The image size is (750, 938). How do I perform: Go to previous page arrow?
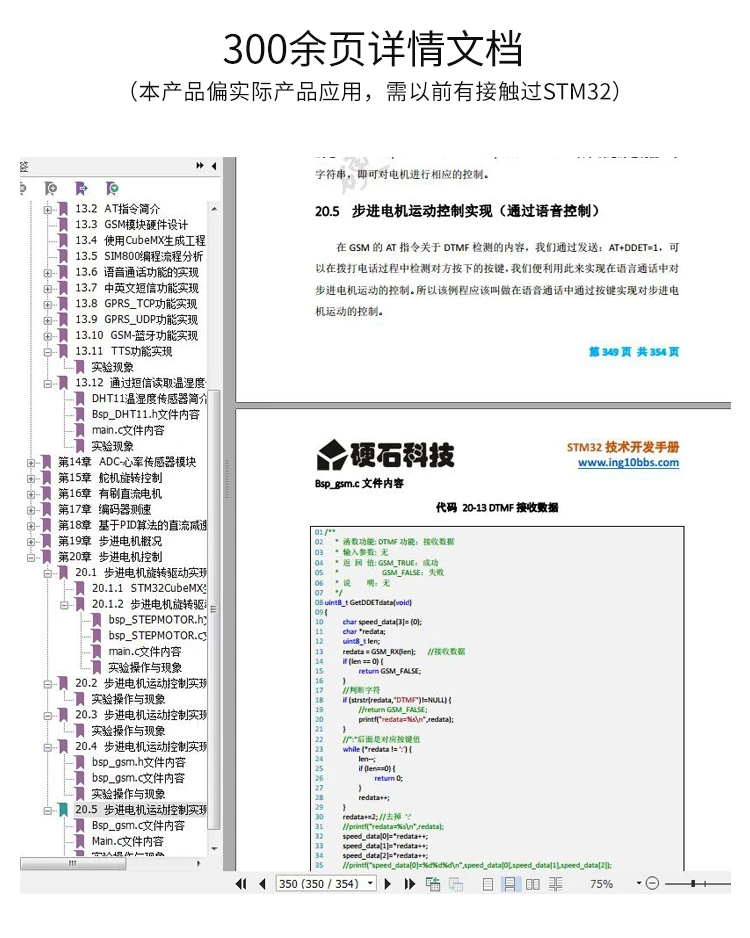[262, 884]
